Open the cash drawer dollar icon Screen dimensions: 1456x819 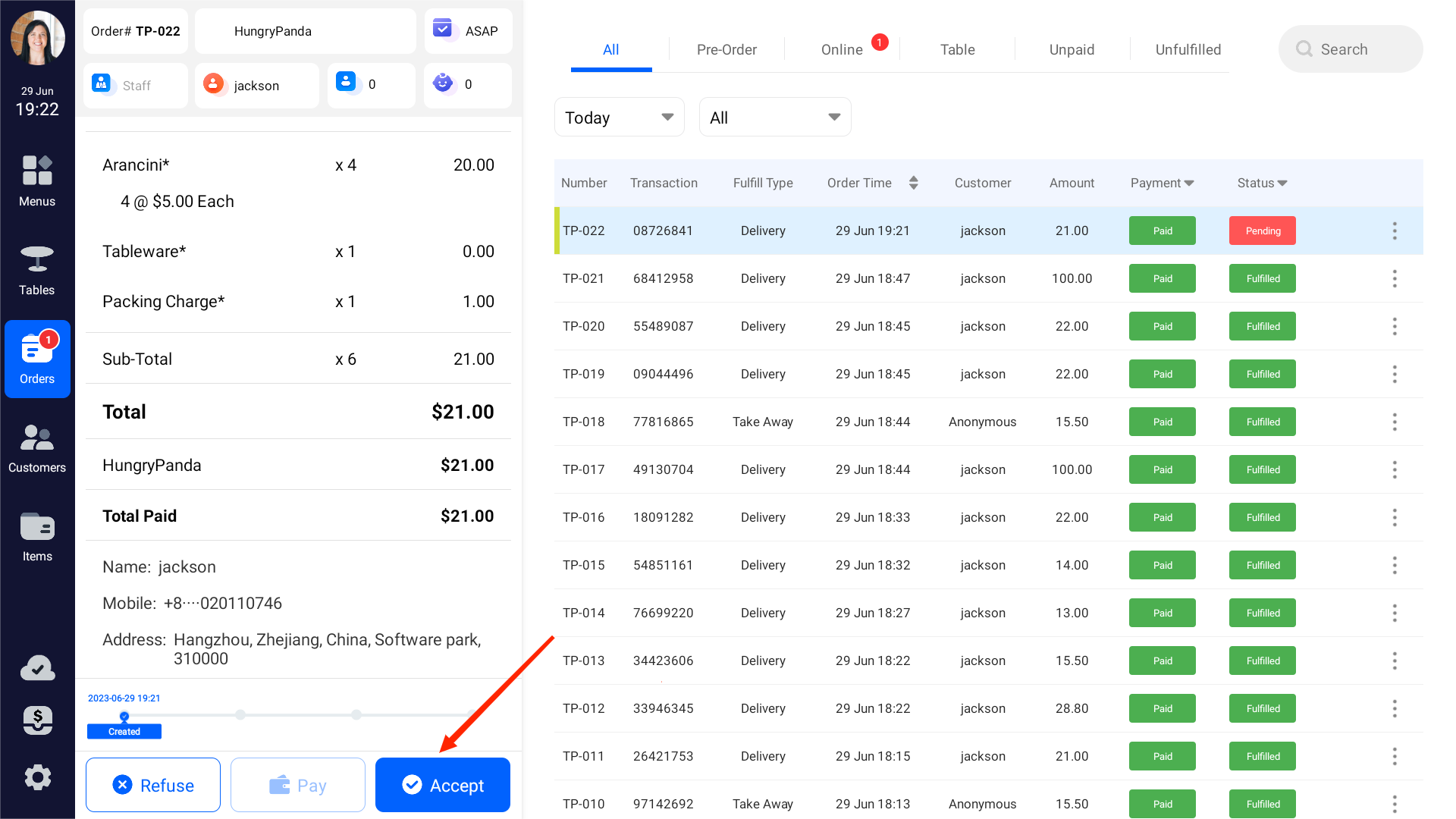pyautogui.click(x=37, y=720)
